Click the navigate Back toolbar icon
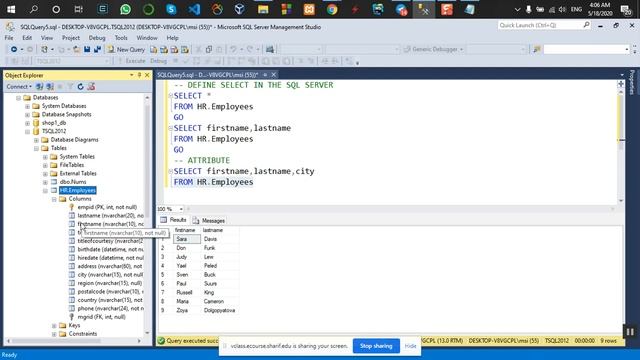Image resolution: width=640 pixels, height=360 pixels. click(14, 49)
